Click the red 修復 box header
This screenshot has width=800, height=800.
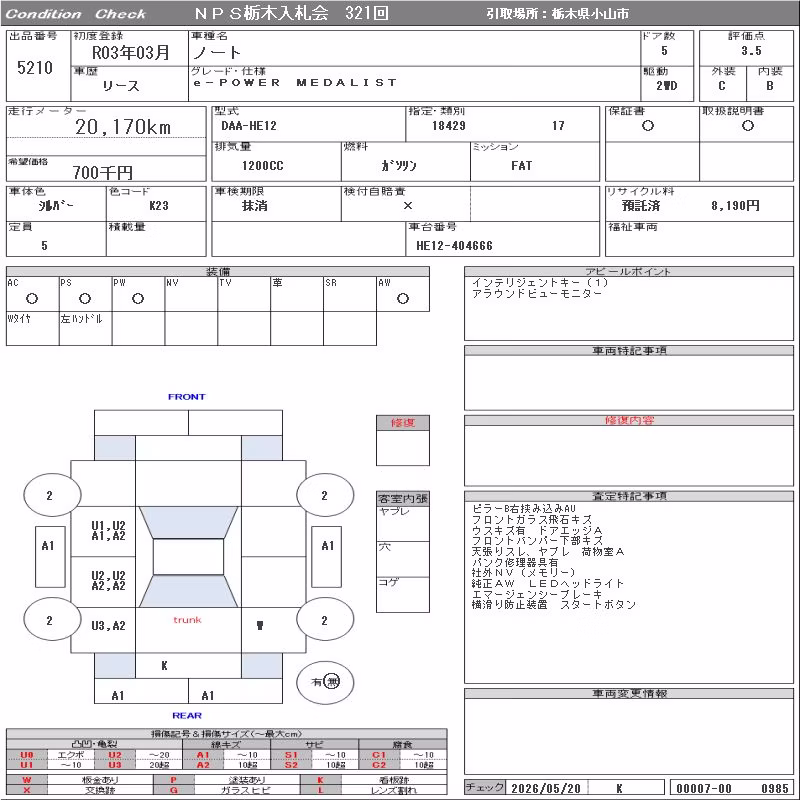403,422
